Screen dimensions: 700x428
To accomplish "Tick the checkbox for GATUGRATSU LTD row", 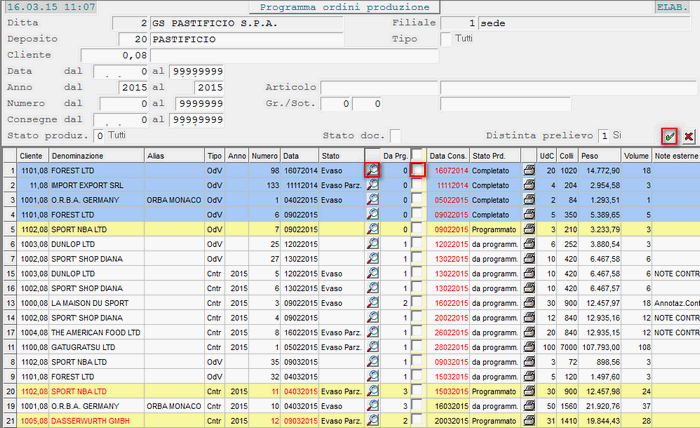I will tap(417, 346).
